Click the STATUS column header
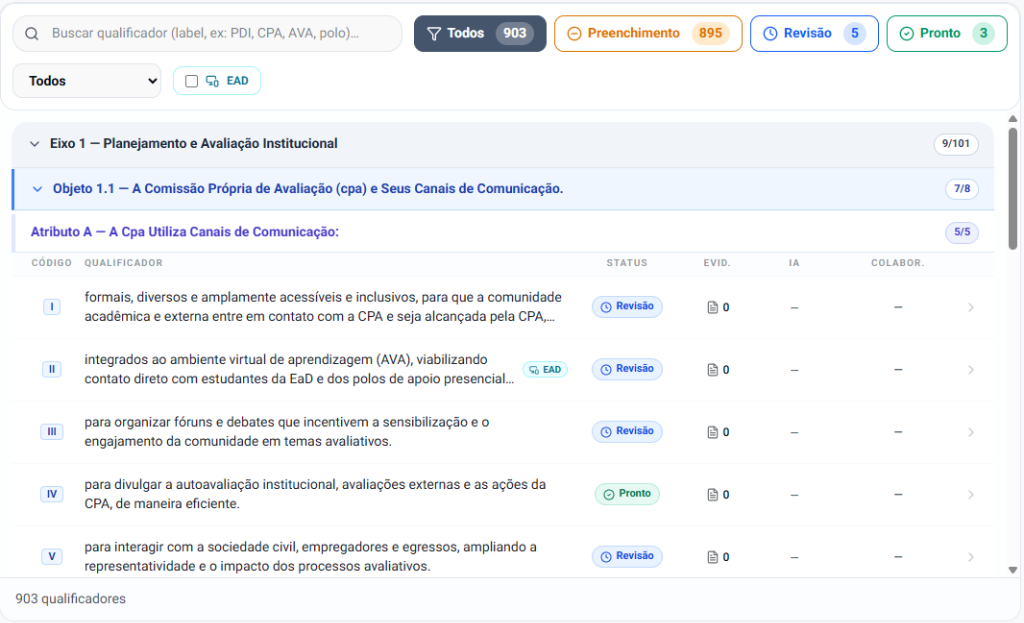This screenshot has height=623, width=1024. pos(627,263)
